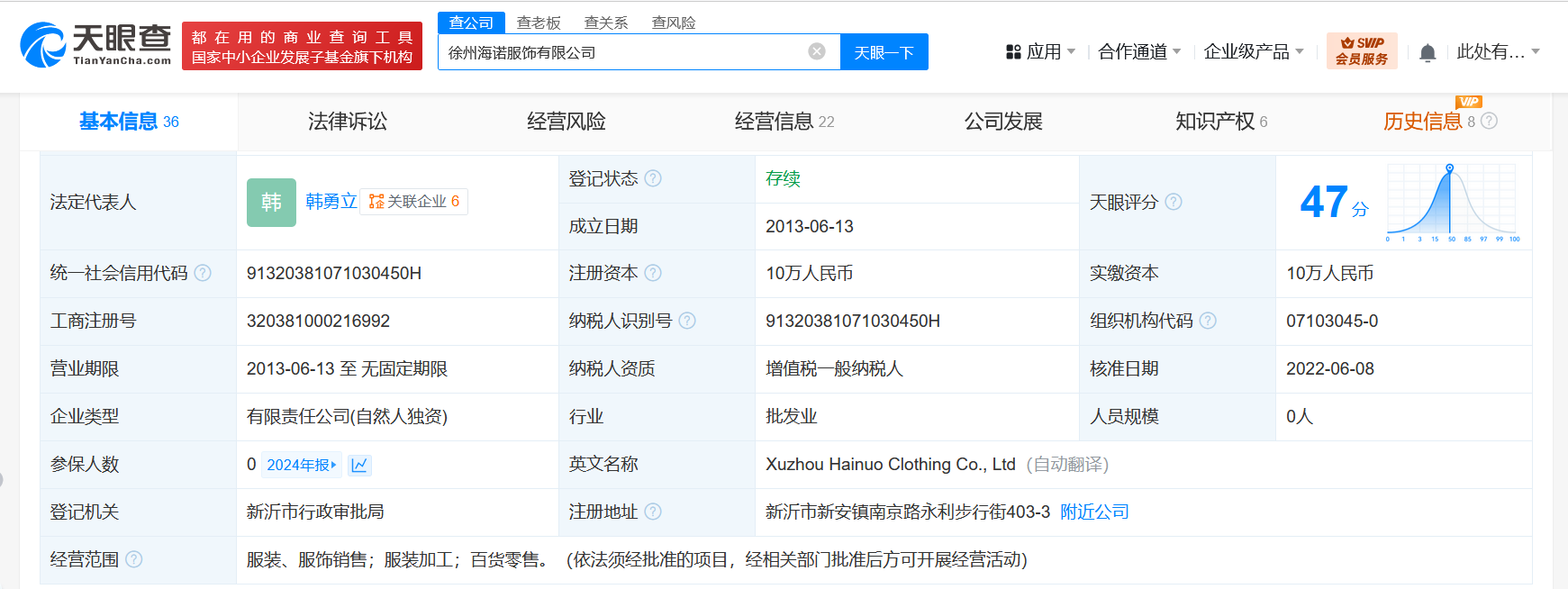
Task: Click help icon next to 经营范围
Action: [134, 559]
